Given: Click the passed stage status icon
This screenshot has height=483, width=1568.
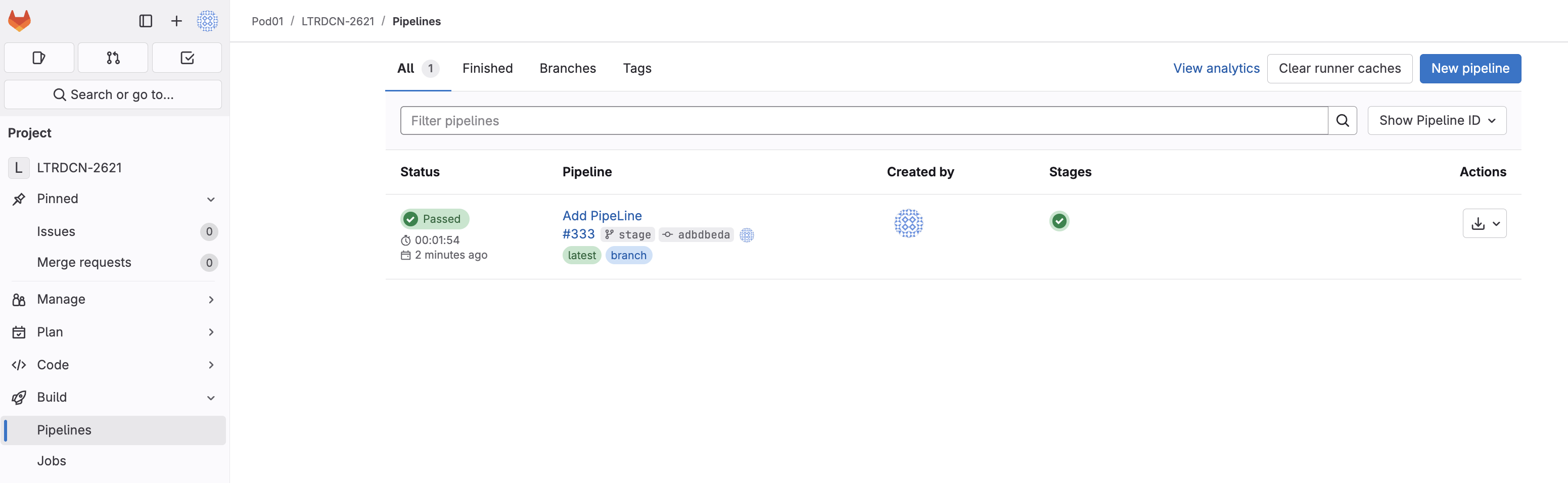Looking at the screenshot, I should [x=1059, y=221].
